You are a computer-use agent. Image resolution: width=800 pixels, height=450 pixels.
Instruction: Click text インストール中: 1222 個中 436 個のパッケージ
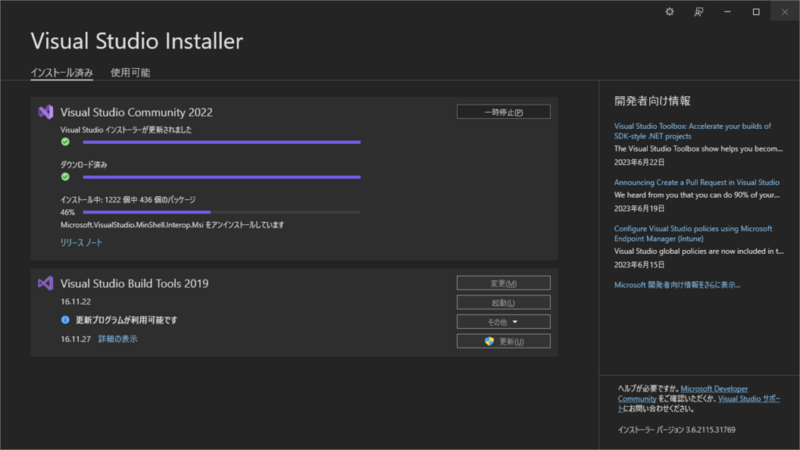[x=128, y=199]
